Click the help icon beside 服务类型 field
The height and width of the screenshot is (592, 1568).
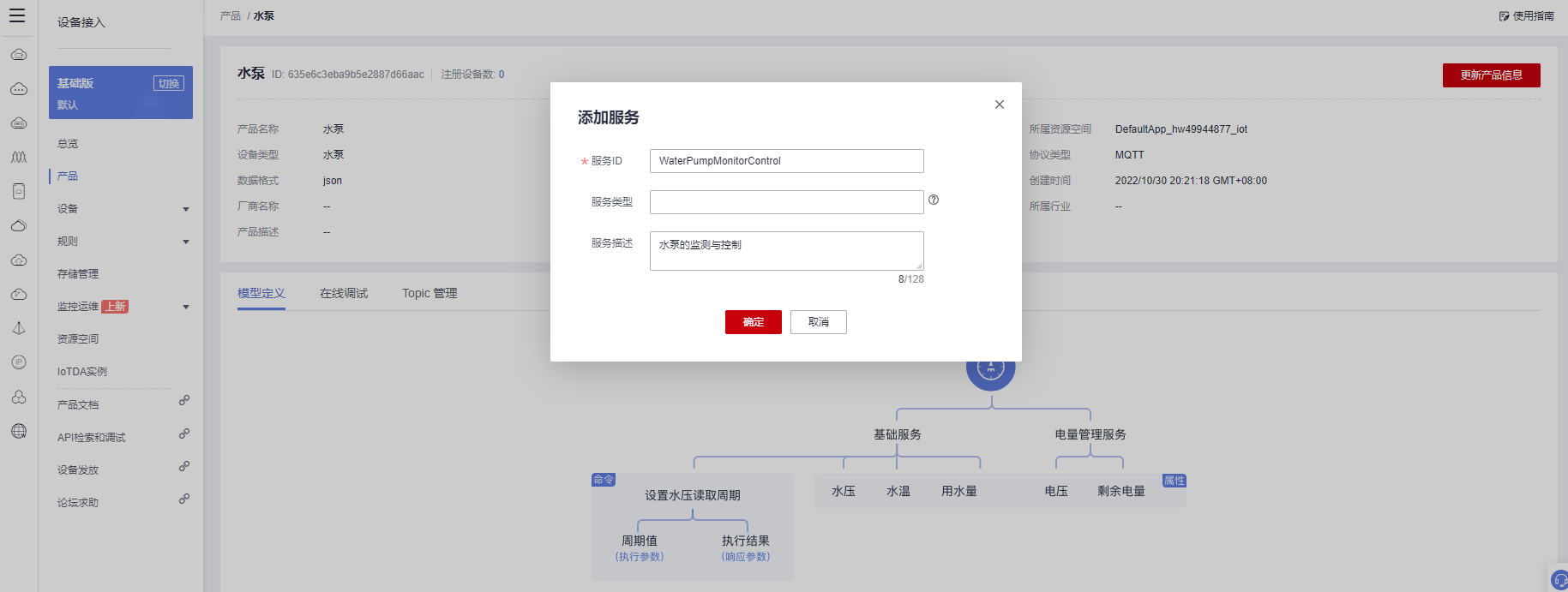click(934, 200)
